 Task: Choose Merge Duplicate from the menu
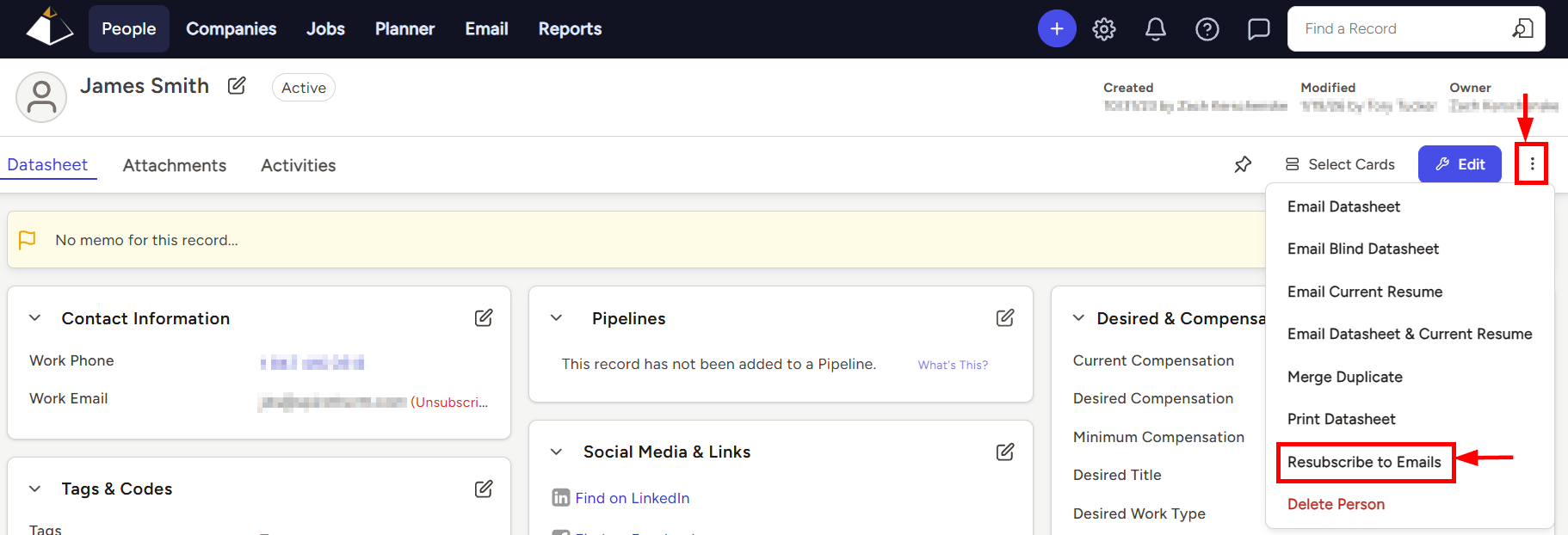(1345, 377)
